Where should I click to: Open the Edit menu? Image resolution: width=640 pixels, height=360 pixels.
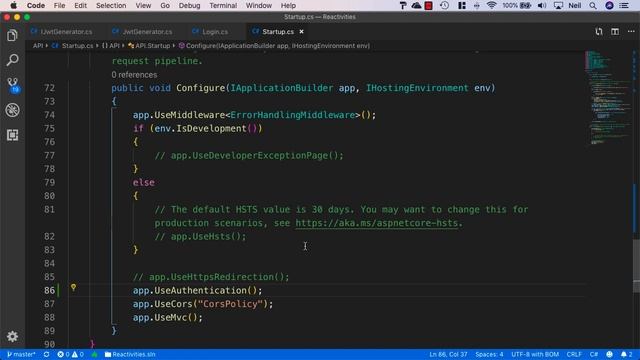80,5
